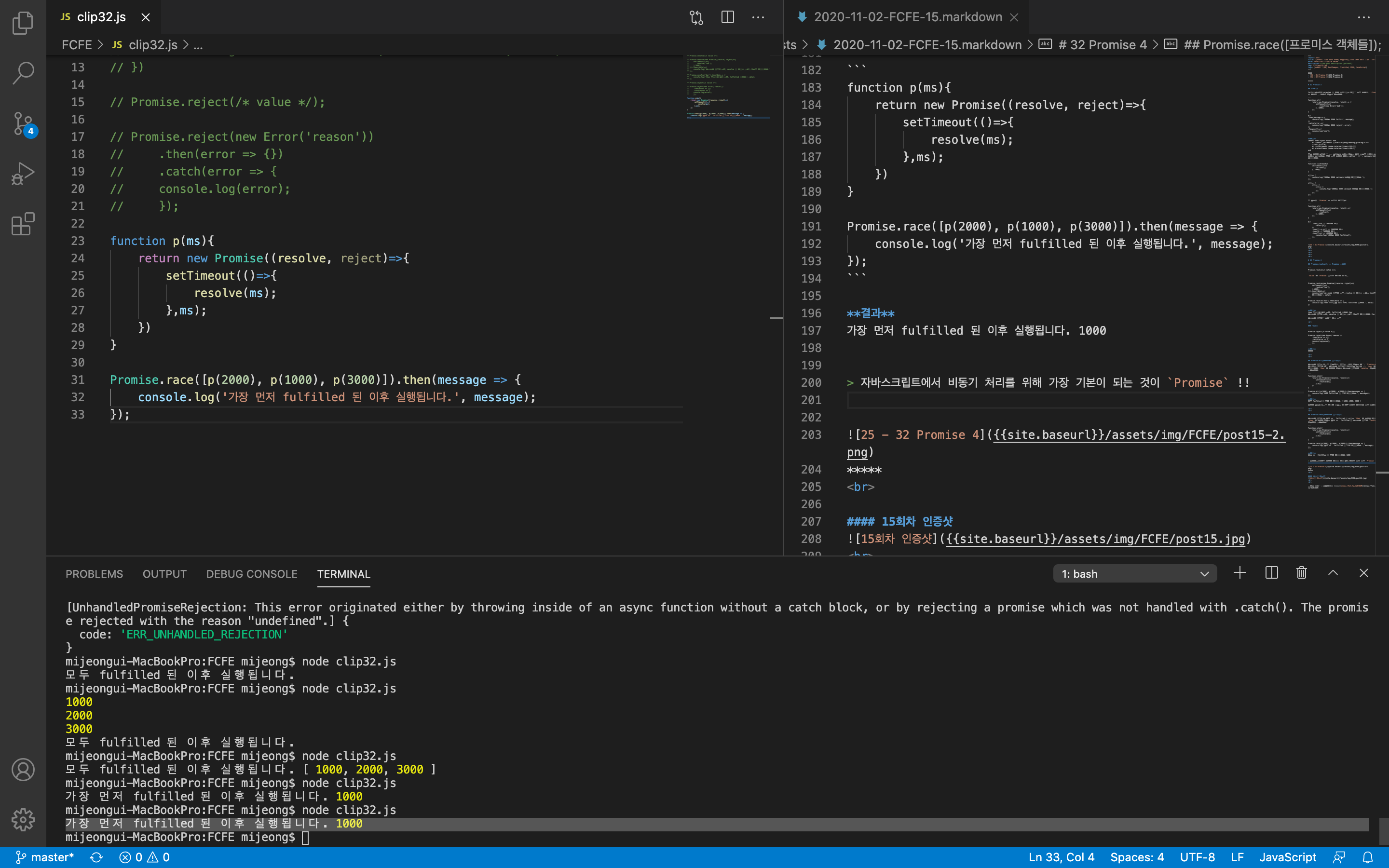The width and height of the screenshot is (1389, 868).
Task: Open the Extensions view
Action: click(x=23, y=224)
